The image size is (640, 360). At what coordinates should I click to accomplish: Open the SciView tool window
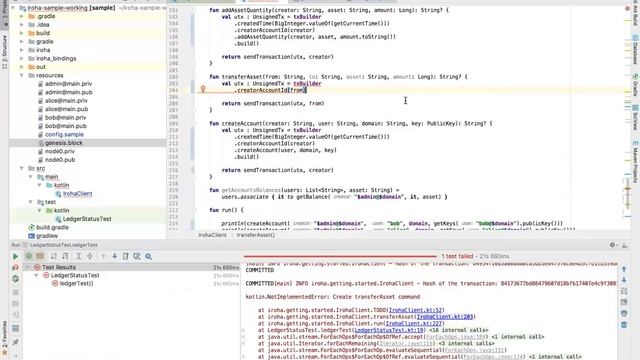[x=635, y=118]
